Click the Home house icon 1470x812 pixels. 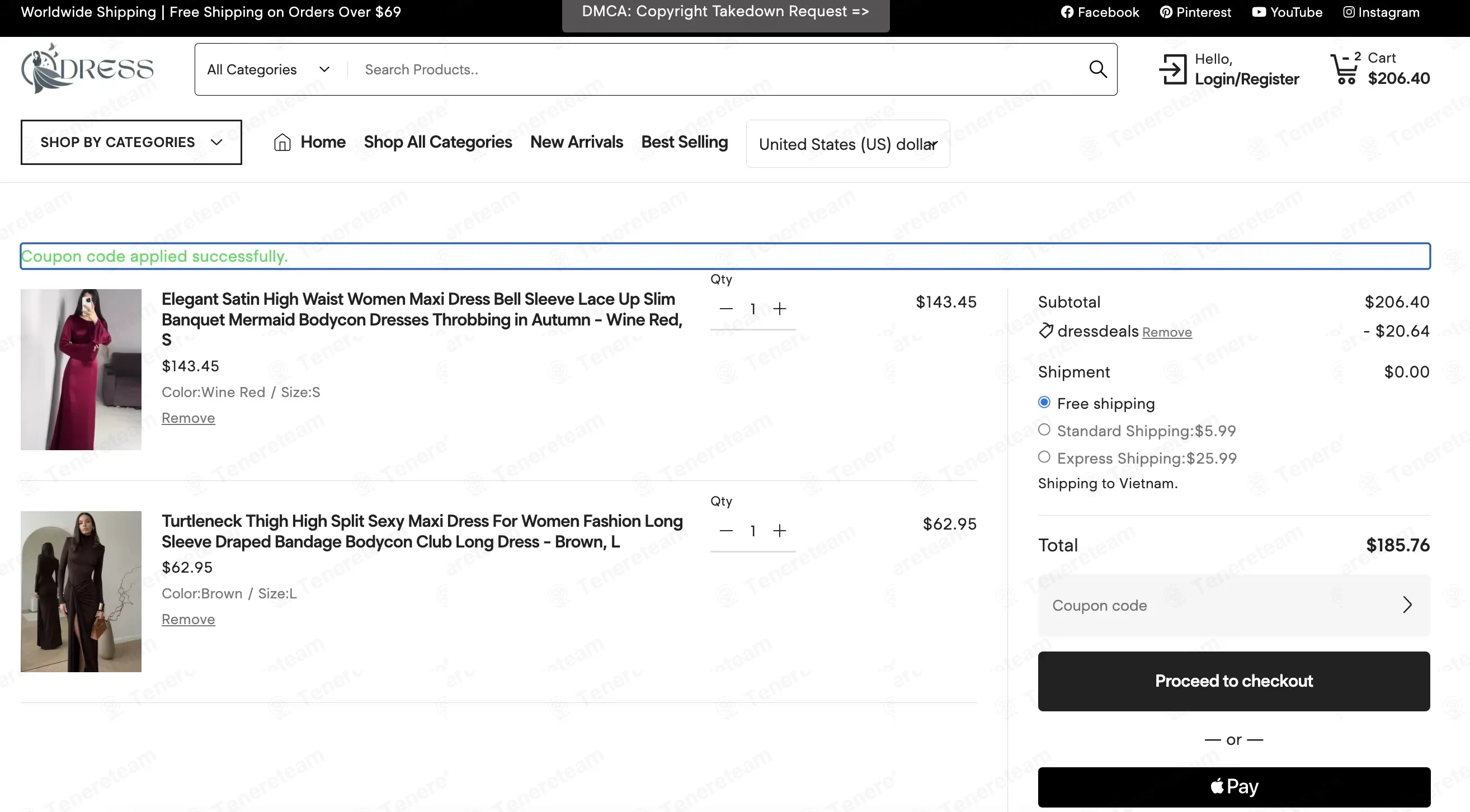282,142
